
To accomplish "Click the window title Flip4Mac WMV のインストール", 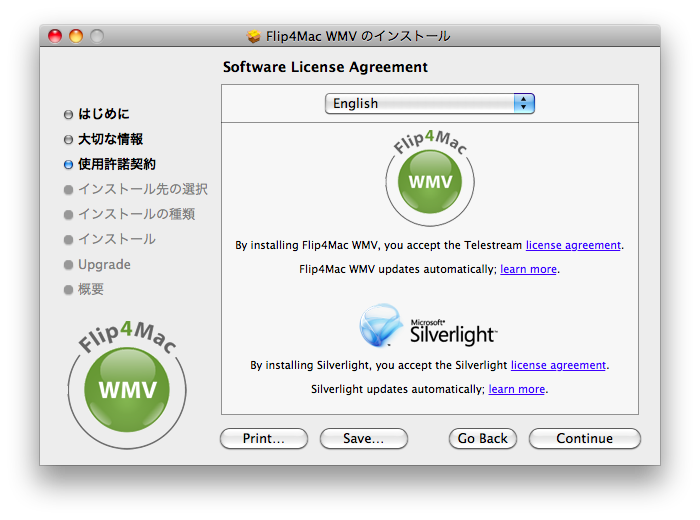I will (x=358, y=36).
